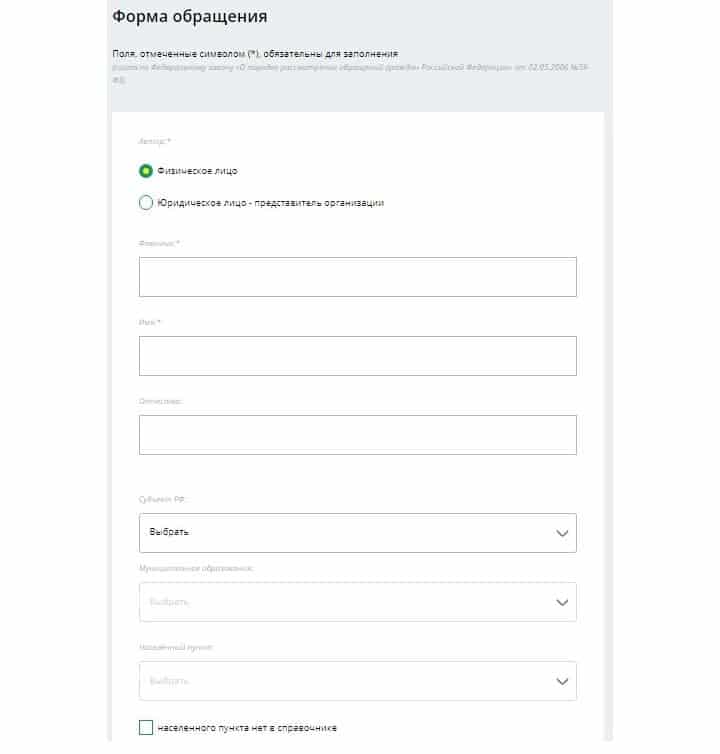Choose "Юридическое лицо" radio option
The height and width of the screenshot is (754, 720).
point(146,203)
